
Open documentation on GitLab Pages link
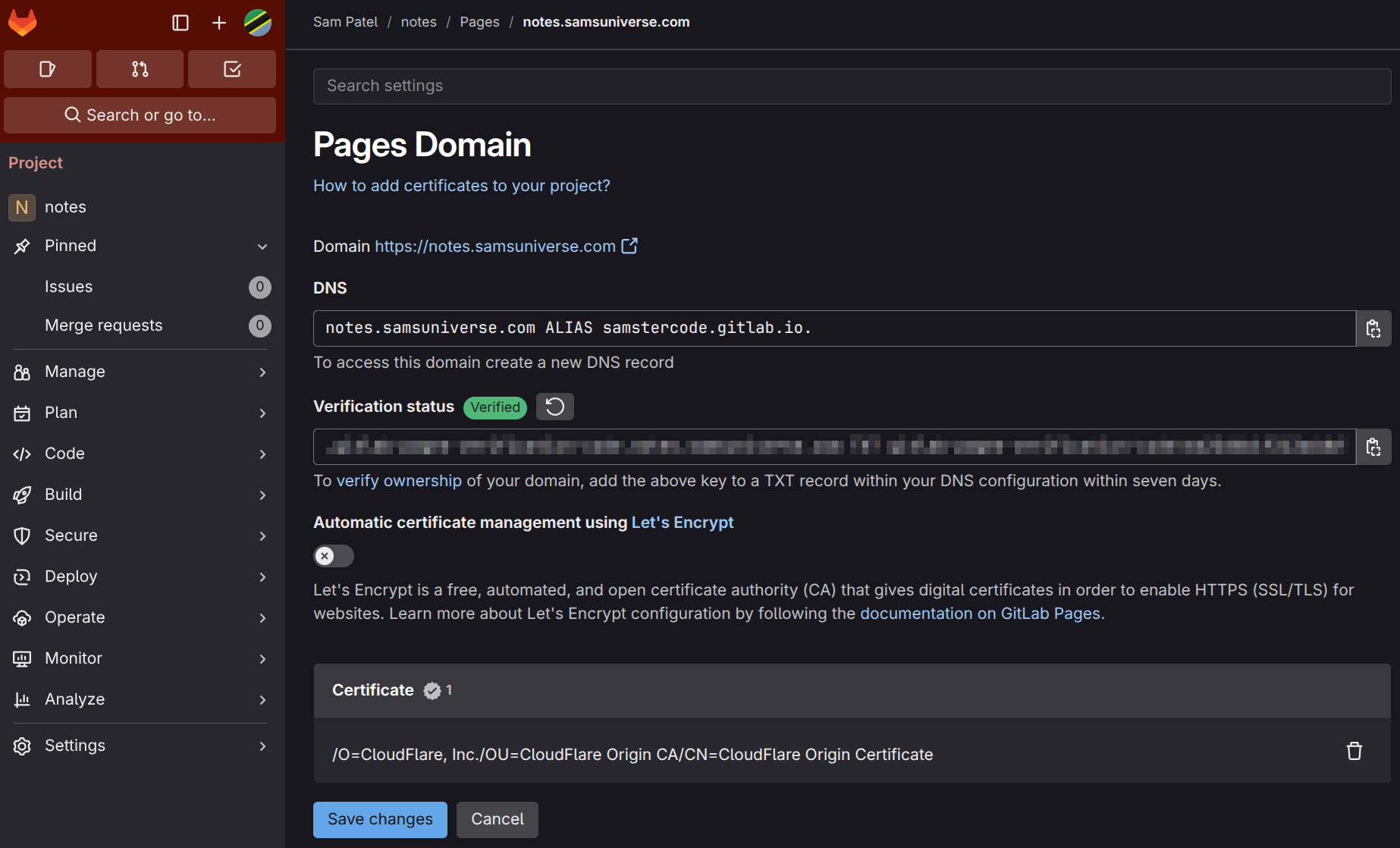click(x=980, y=614)
